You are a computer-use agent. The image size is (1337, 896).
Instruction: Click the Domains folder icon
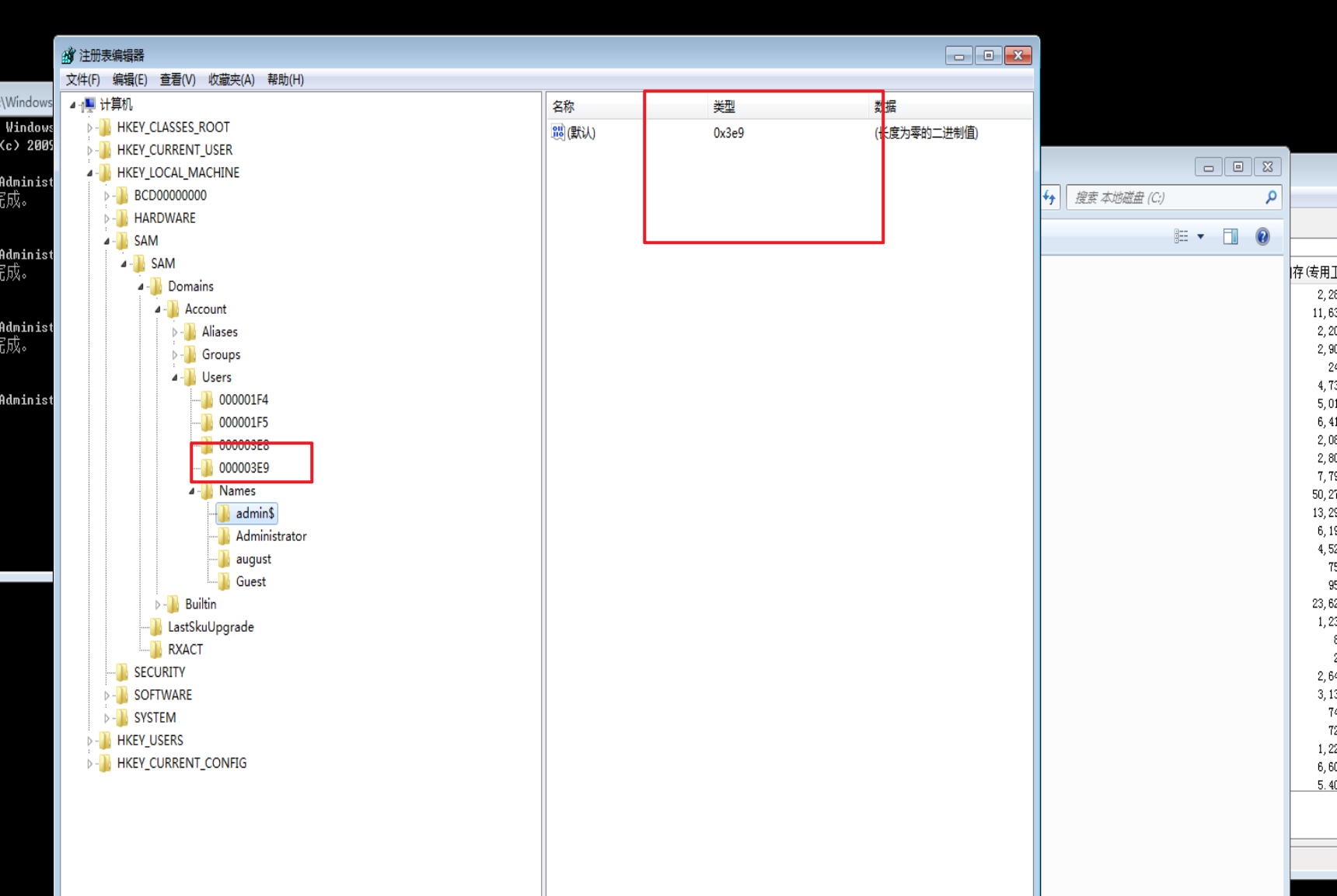tap(156, 286)
